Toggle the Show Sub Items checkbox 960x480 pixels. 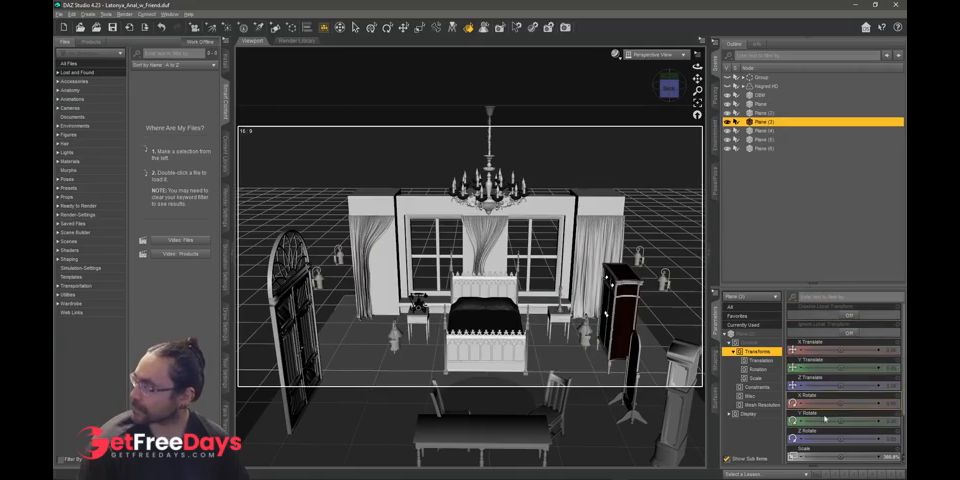pyautogui.click(x=727, y=459)
